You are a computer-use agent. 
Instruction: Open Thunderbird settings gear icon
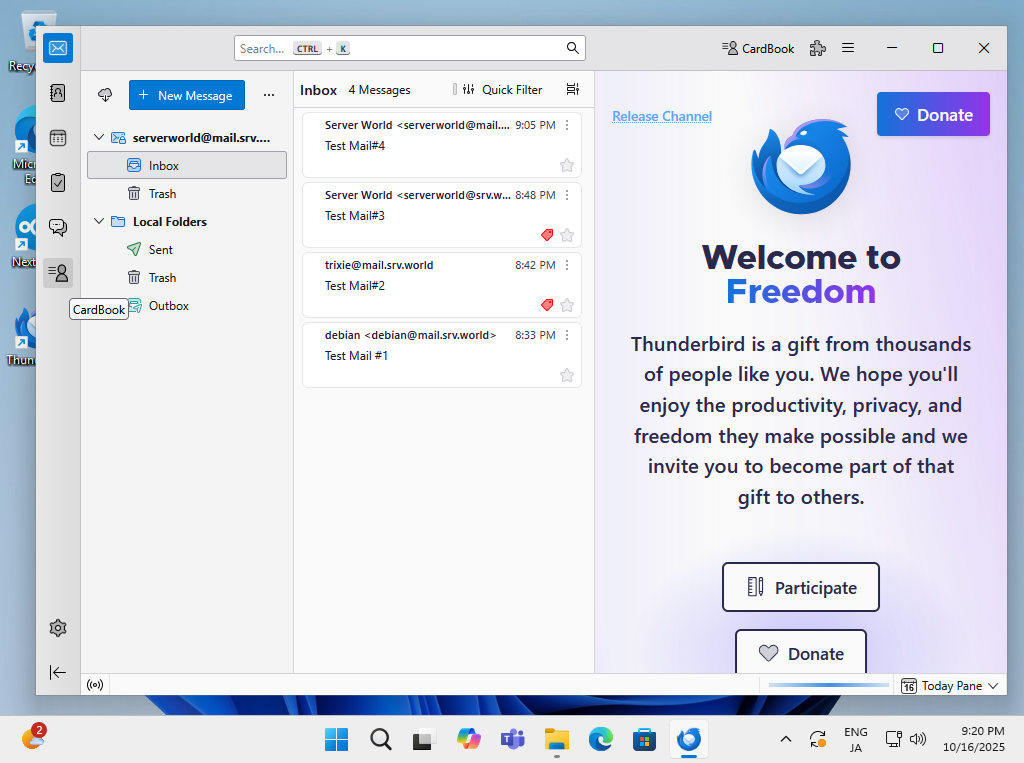coord(58,628)
